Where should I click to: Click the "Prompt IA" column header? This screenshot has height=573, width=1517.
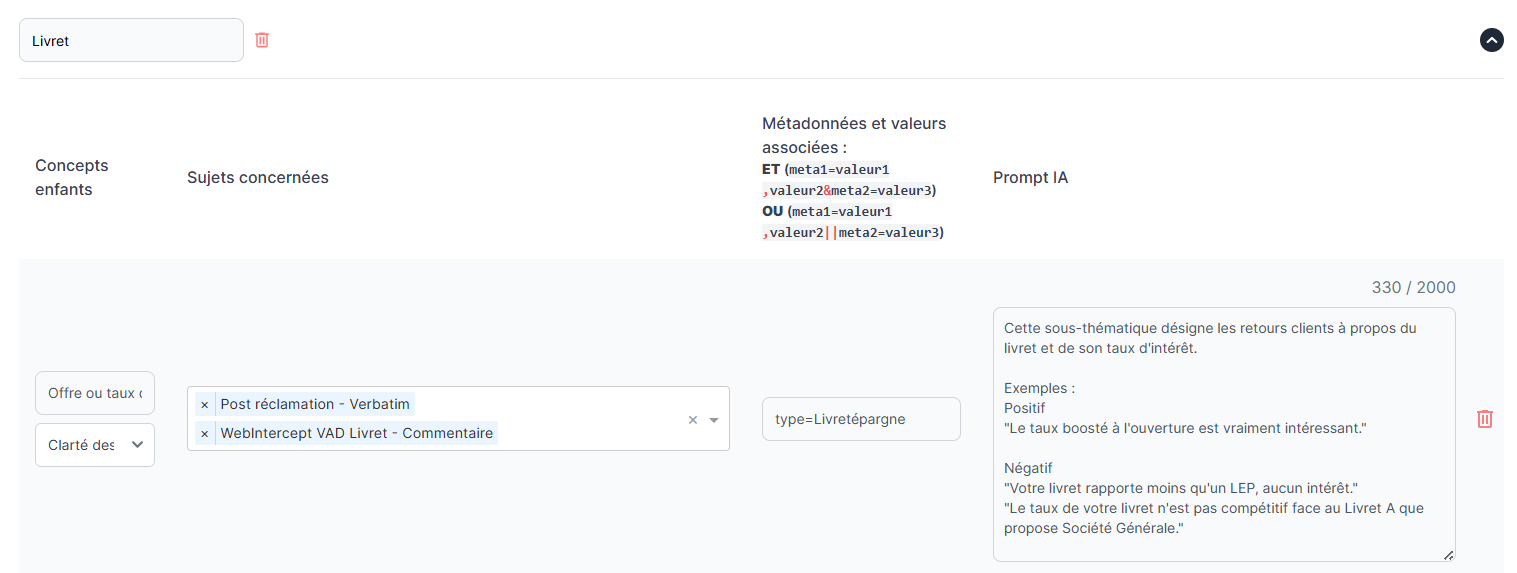click(1030, 177)
